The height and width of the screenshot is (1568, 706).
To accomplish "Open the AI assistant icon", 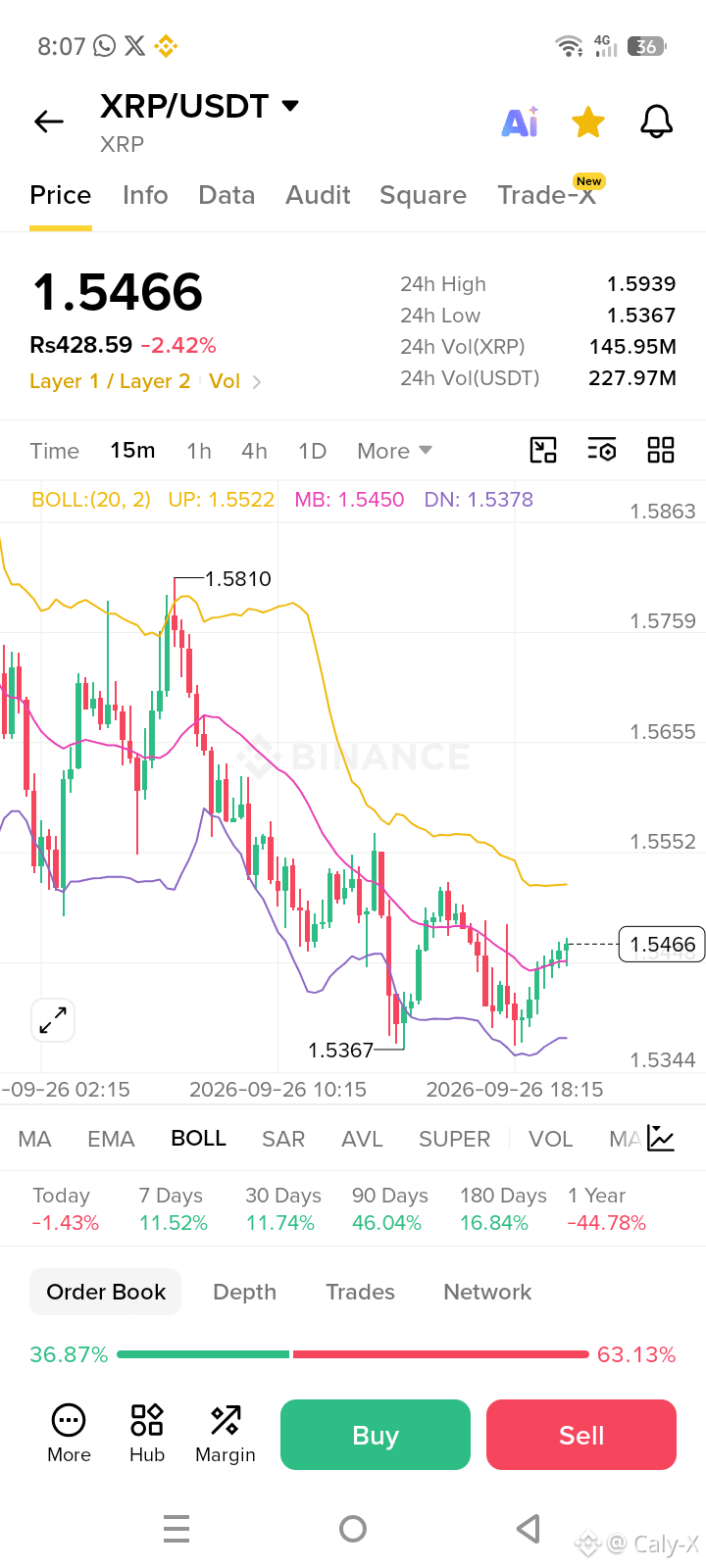I will pos(521,122).
